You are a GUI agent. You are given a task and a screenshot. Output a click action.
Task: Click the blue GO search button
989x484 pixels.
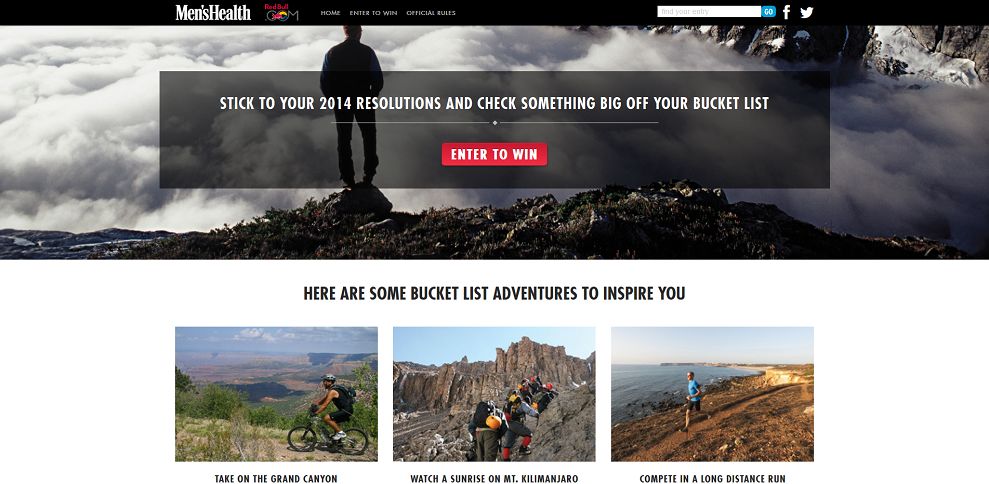(768, 11)
